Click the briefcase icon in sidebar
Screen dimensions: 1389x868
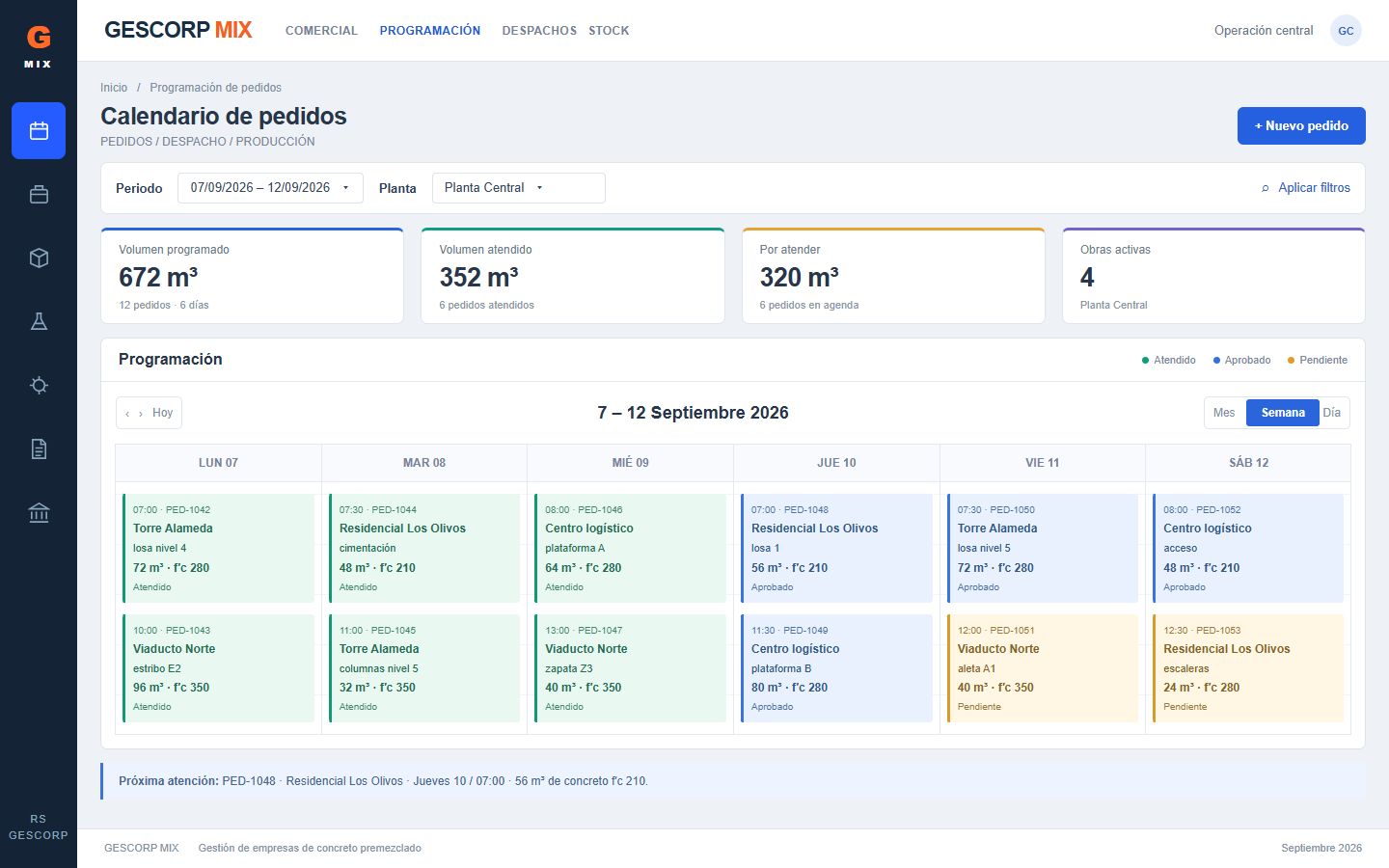(39, 194)
